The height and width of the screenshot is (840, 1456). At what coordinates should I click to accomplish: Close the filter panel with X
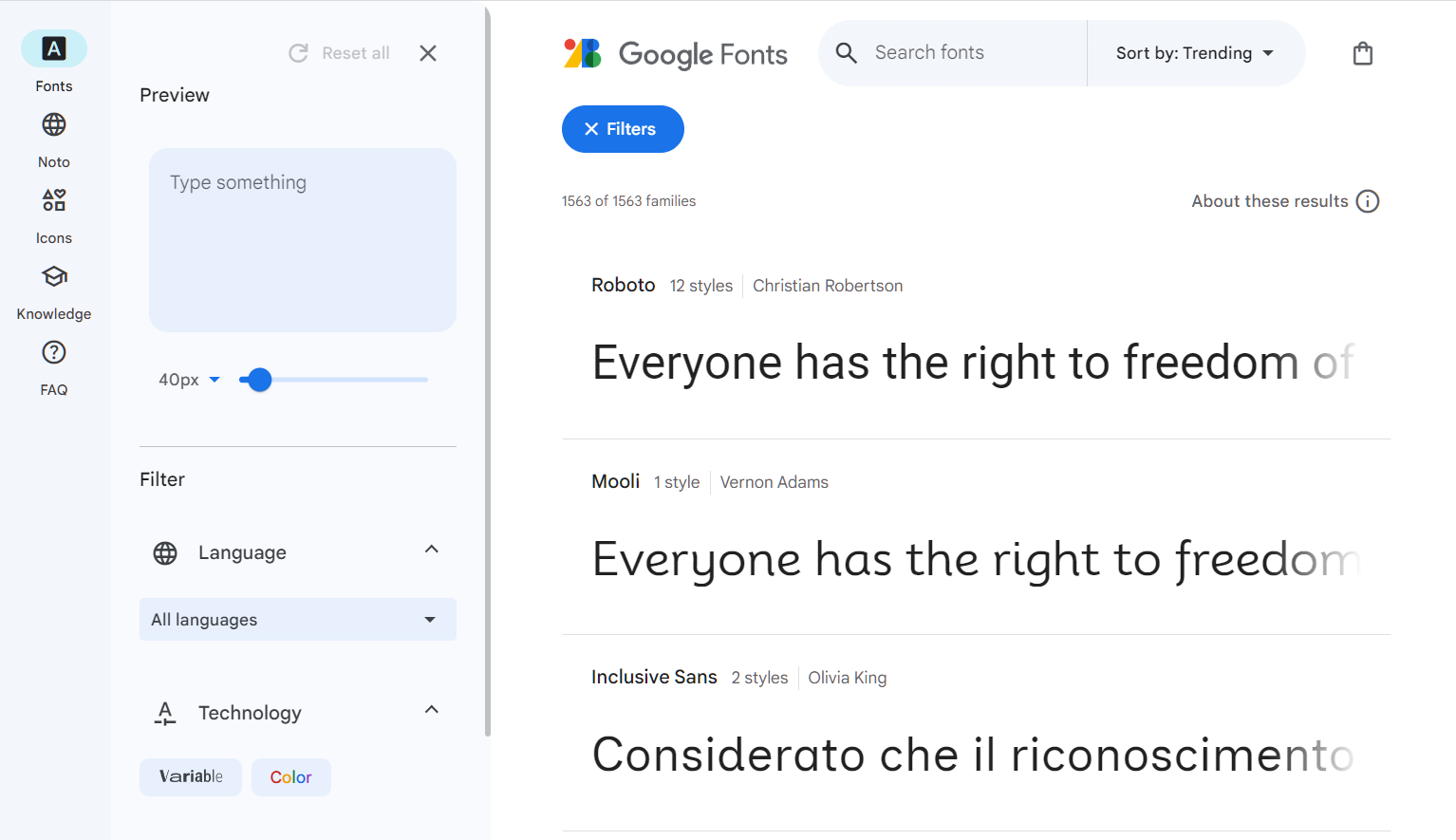tap(428, 53)
